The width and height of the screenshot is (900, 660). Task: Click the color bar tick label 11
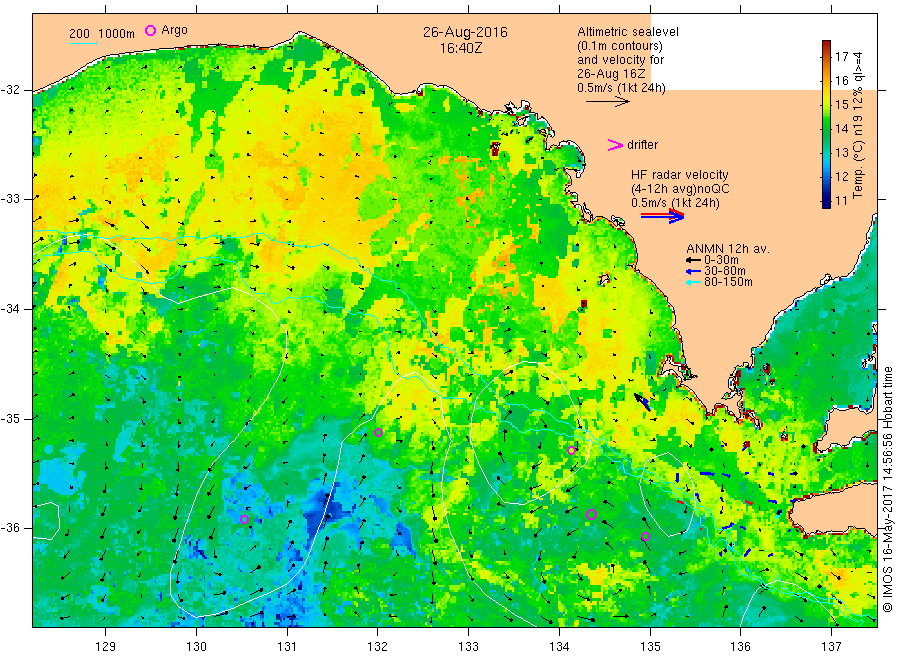pos(841,201)
